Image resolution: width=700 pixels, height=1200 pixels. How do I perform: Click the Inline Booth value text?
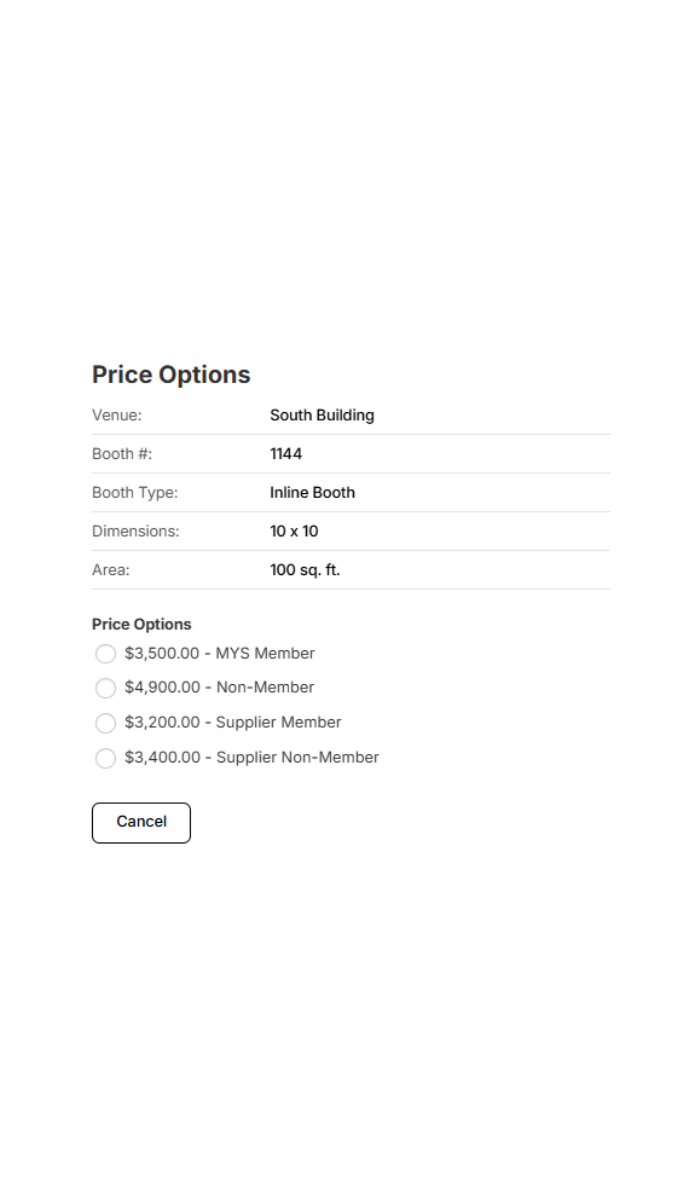point(312,493)
